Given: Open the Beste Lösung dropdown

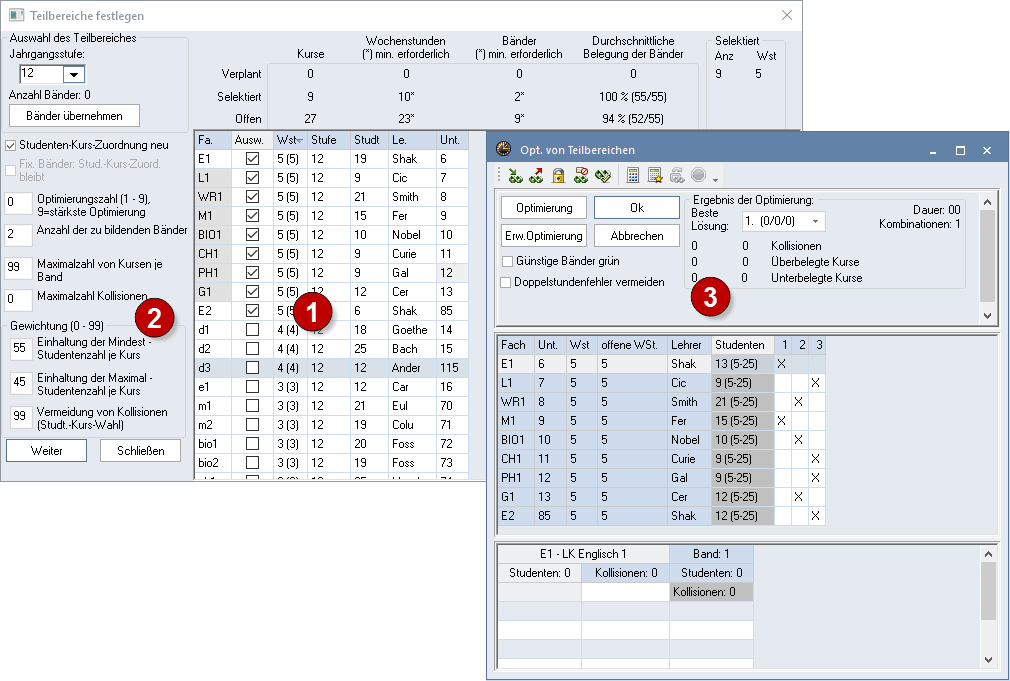Looking at the screenshot, I should [815, 221].
